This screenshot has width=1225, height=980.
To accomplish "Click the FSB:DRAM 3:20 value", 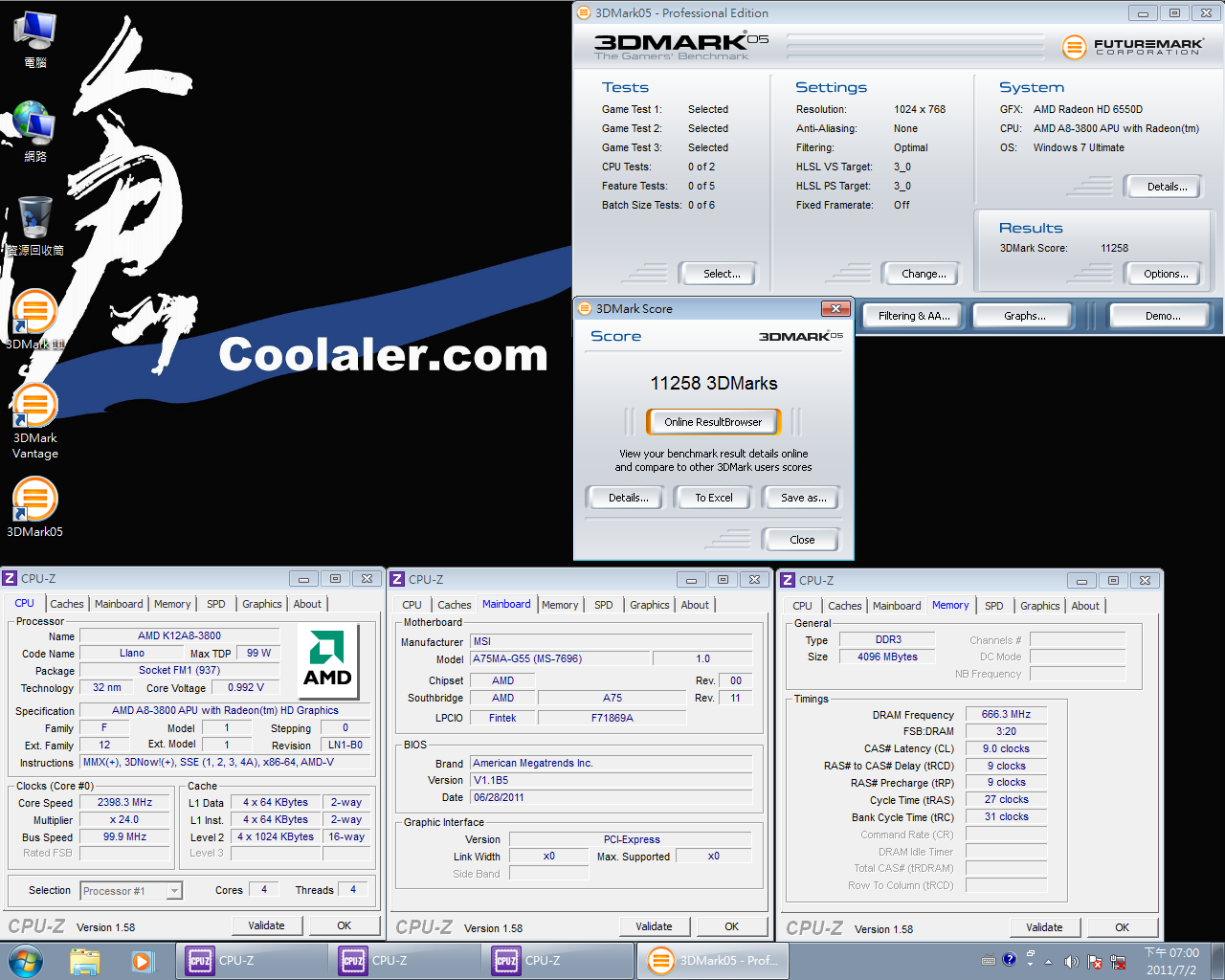I will (x=1006, y=731).
